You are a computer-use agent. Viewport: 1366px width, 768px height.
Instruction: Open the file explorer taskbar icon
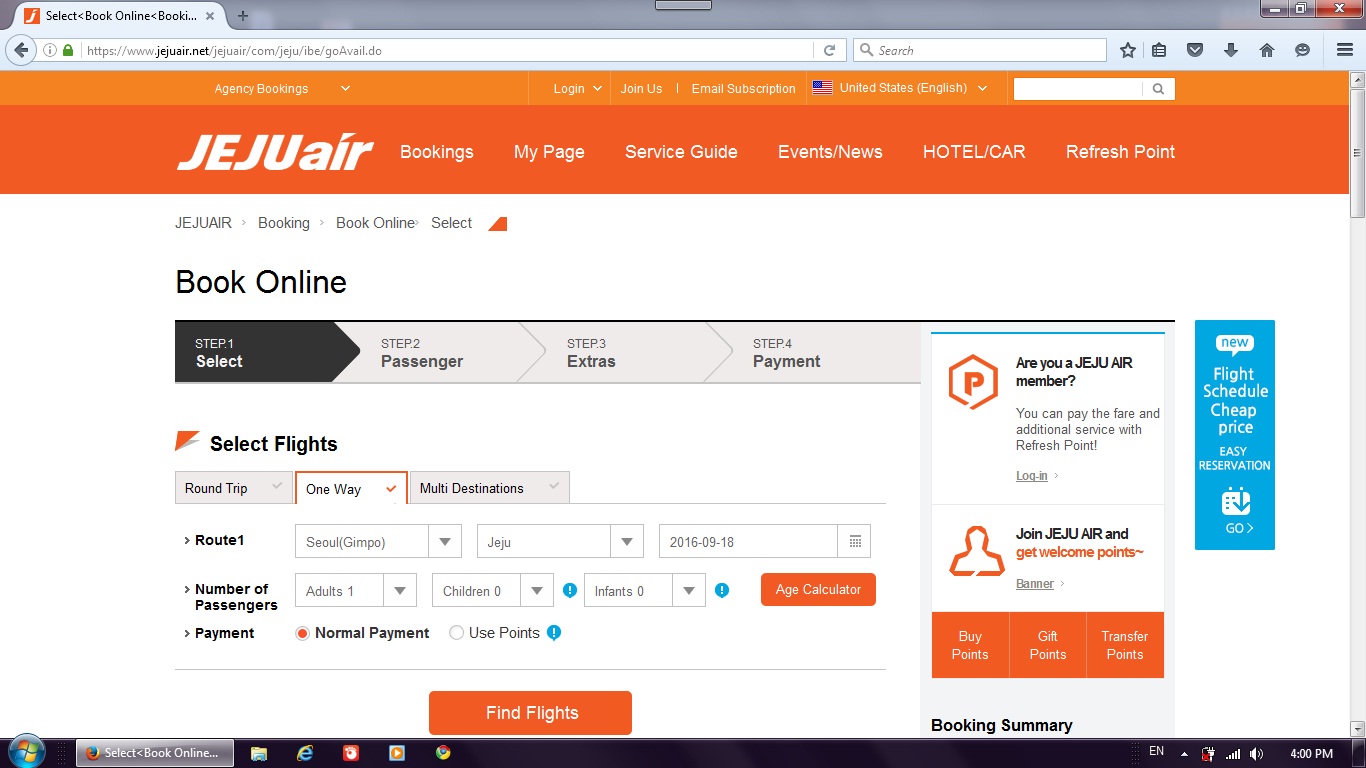pyautogui.click(x=259, y=753)
